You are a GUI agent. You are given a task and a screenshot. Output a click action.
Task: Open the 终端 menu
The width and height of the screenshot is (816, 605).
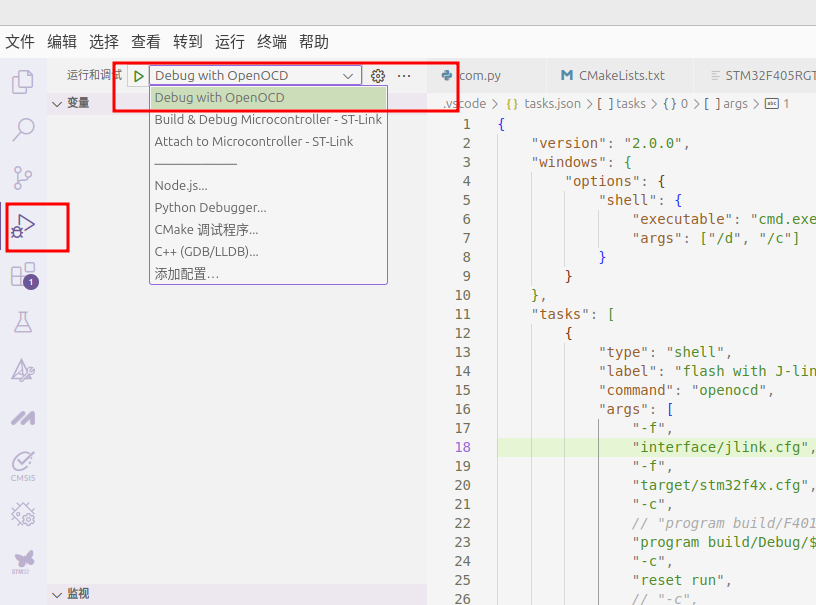272,42
